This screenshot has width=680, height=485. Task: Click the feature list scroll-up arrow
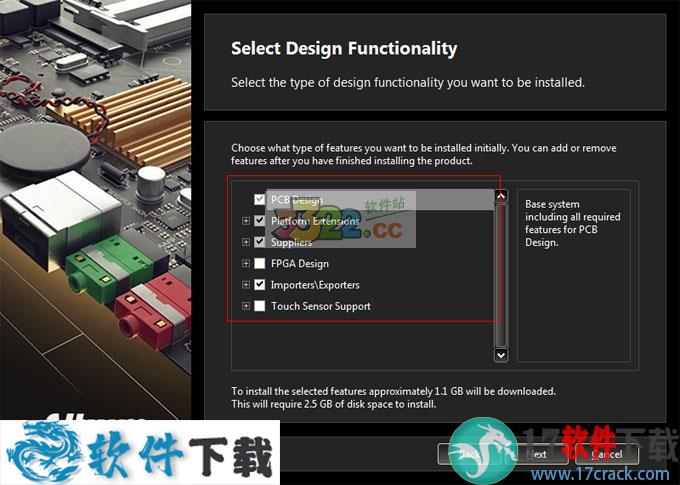(x=502, y=198)
